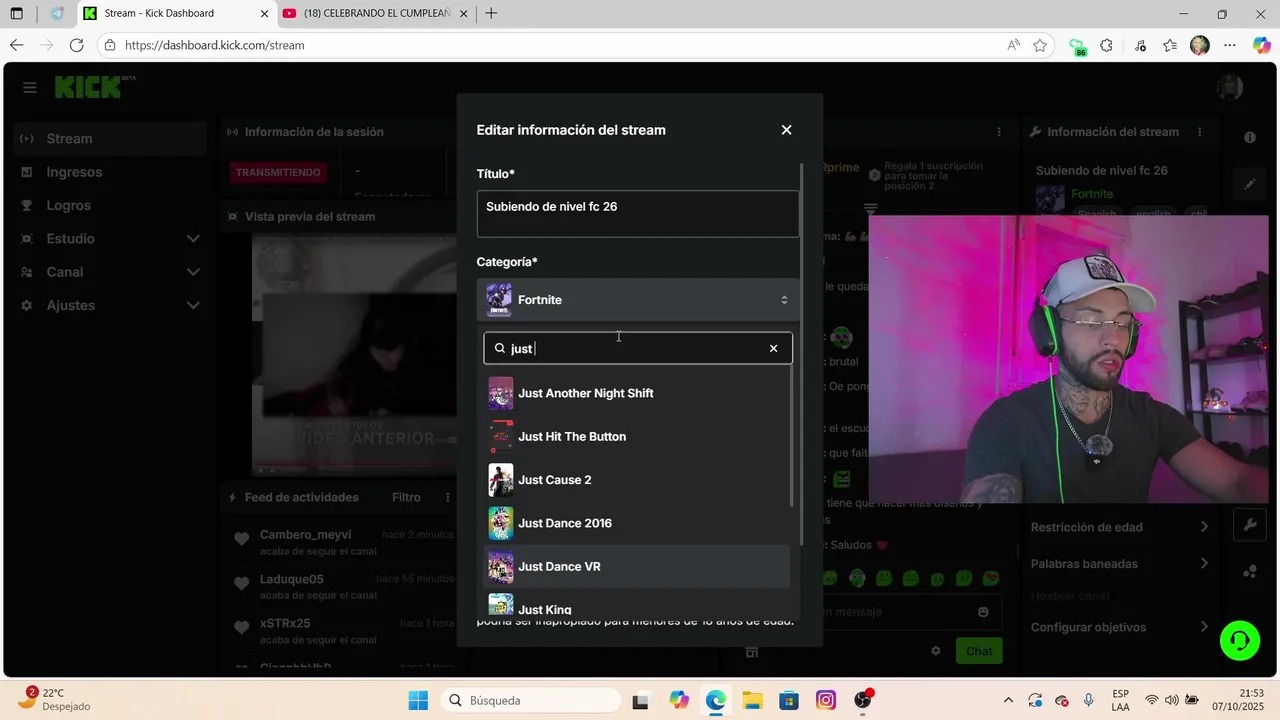Click the wrench tools icon on right rail
Screen dimensions: 1280x720
[x=1250, y=524]
